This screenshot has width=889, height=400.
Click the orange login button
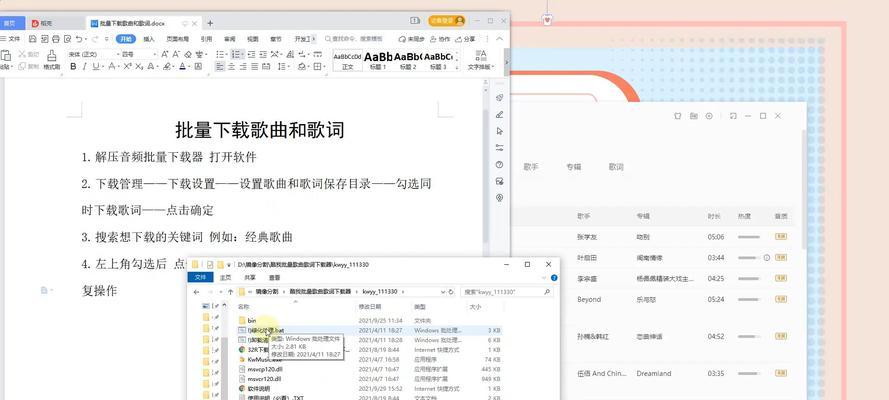point(447,20)
